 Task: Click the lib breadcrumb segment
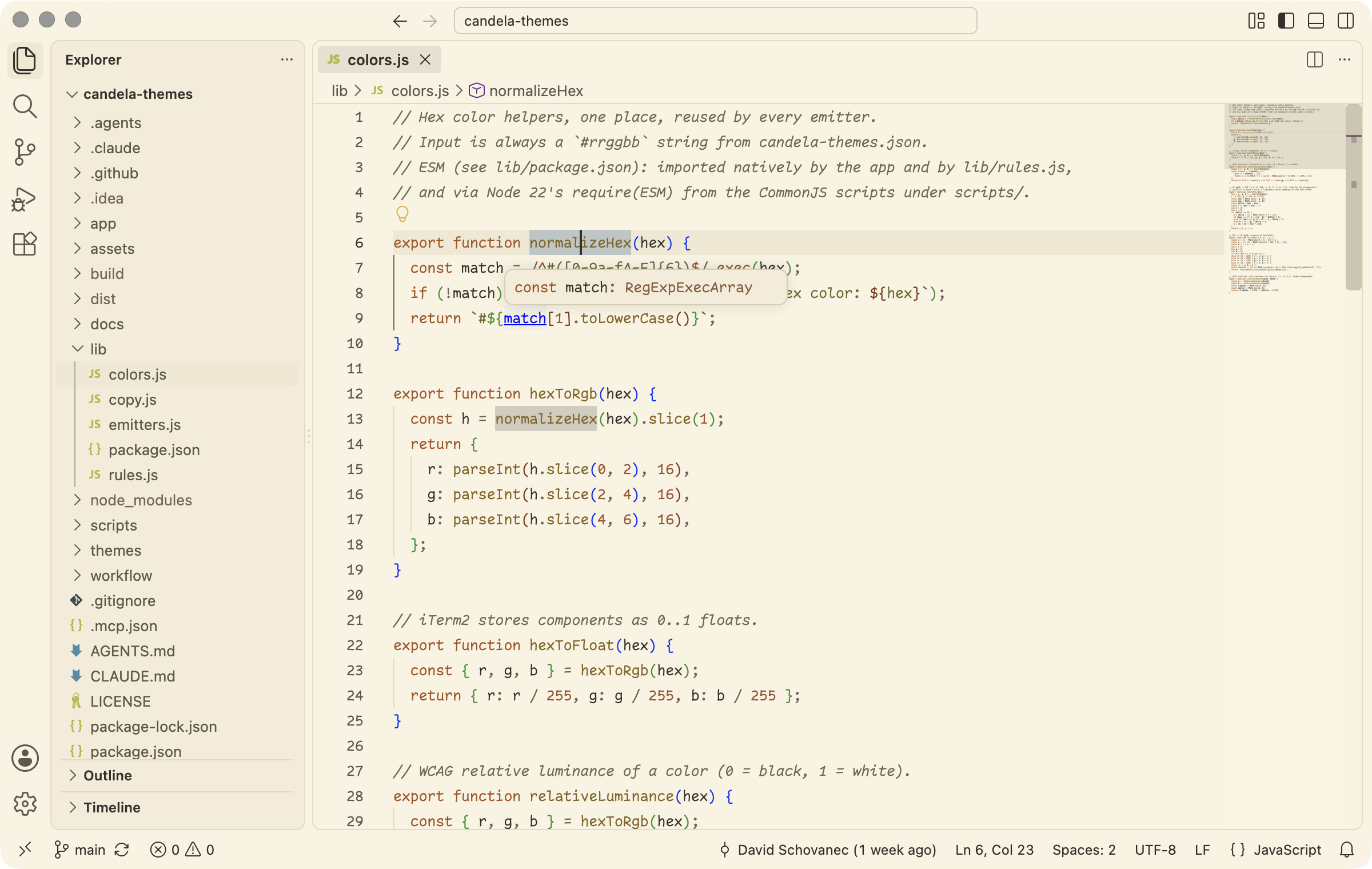(340, 91)
